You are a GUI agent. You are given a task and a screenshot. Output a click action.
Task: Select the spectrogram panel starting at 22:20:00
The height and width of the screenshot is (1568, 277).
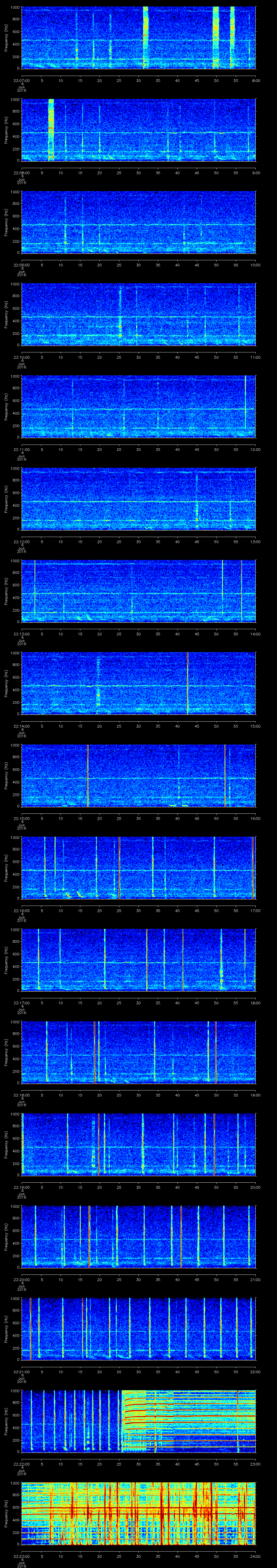pos(138,1237)
